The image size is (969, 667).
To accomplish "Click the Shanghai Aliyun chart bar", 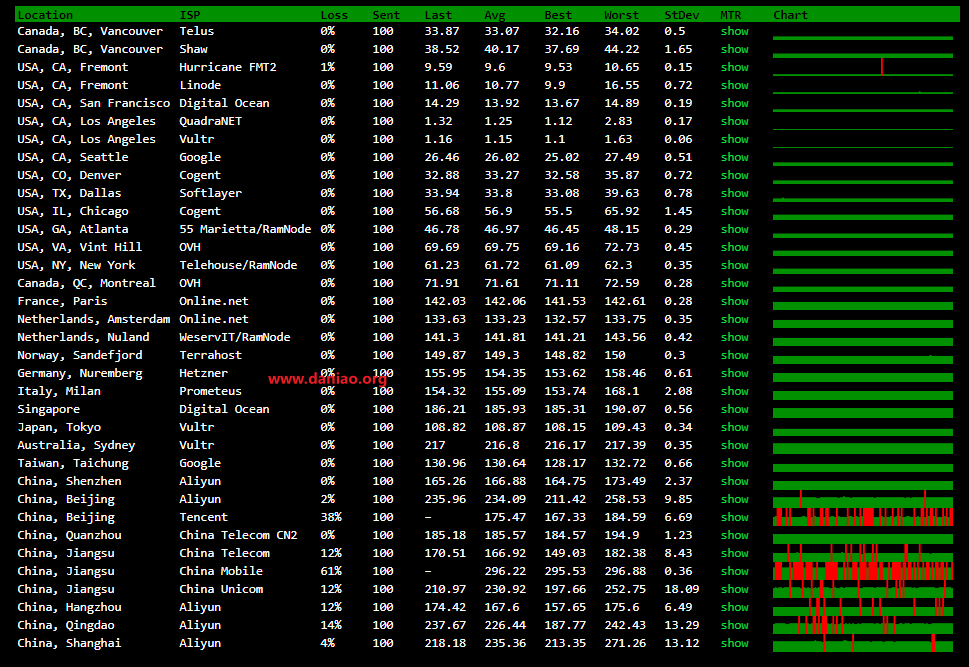I will [863, 642].
